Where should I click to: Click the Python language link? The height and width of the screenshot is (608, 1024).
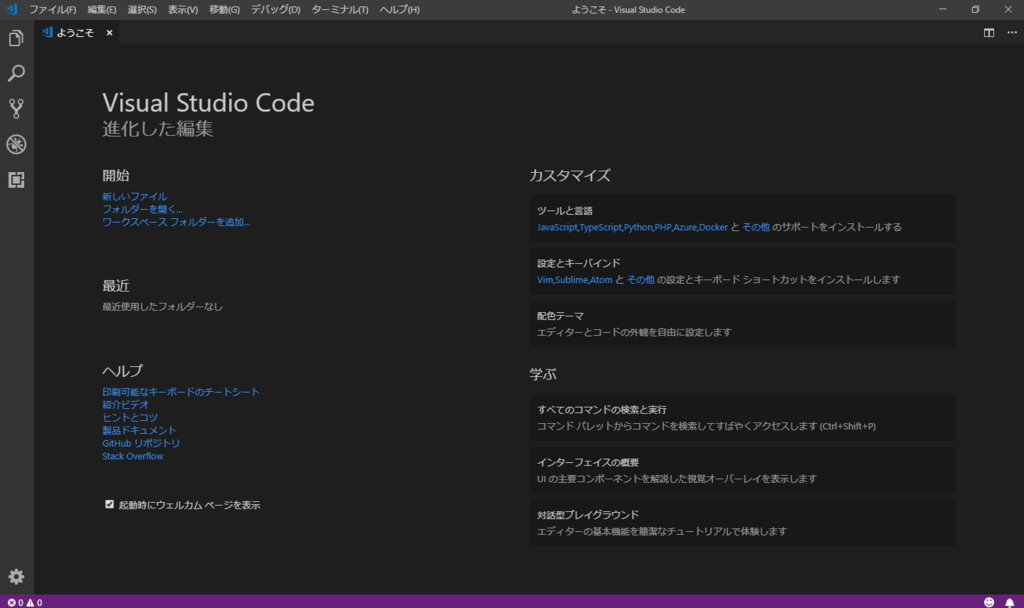click(x=638, y=227)
